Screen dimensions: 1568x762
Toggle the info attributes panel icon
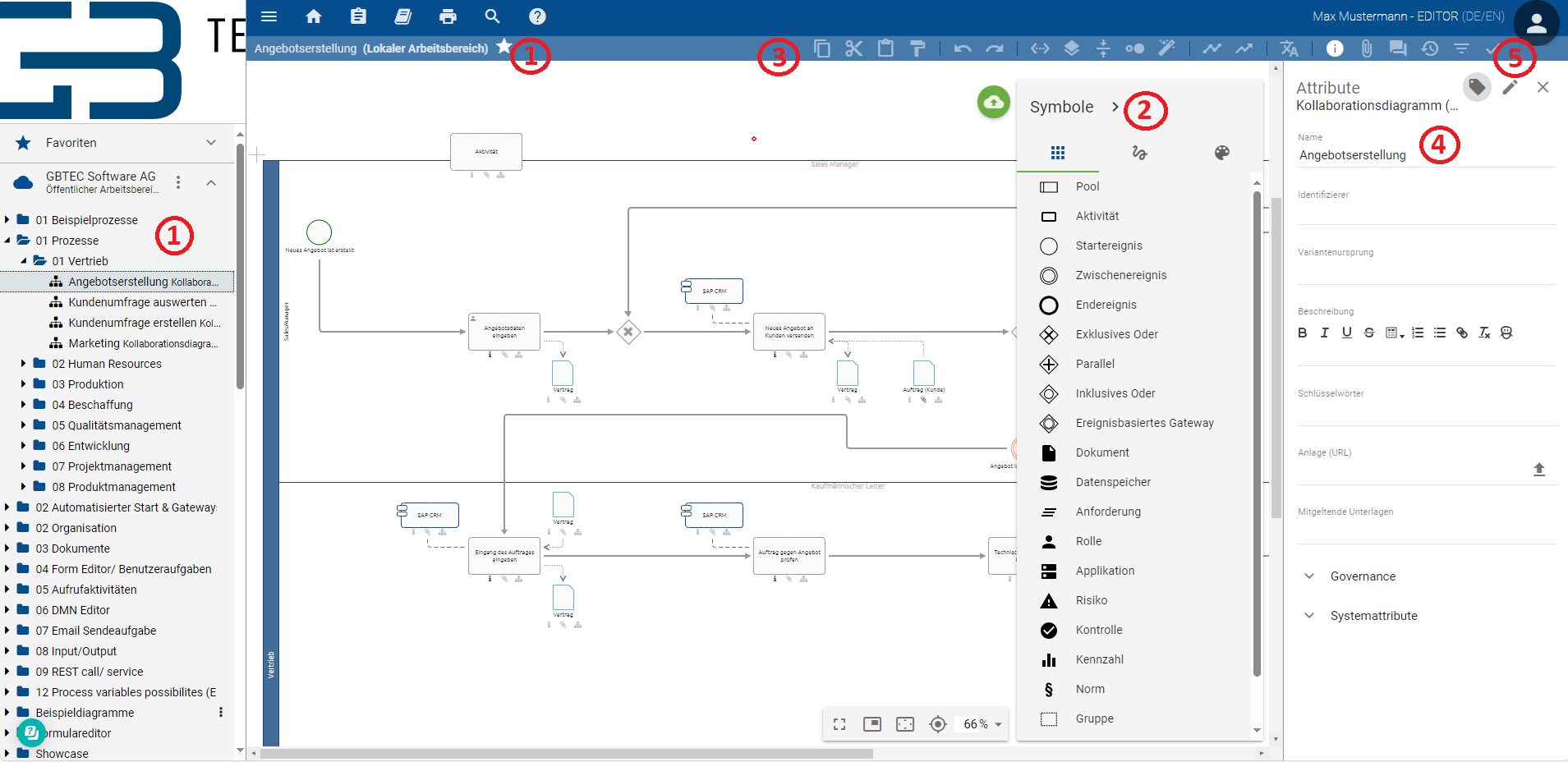[1335, 48]
